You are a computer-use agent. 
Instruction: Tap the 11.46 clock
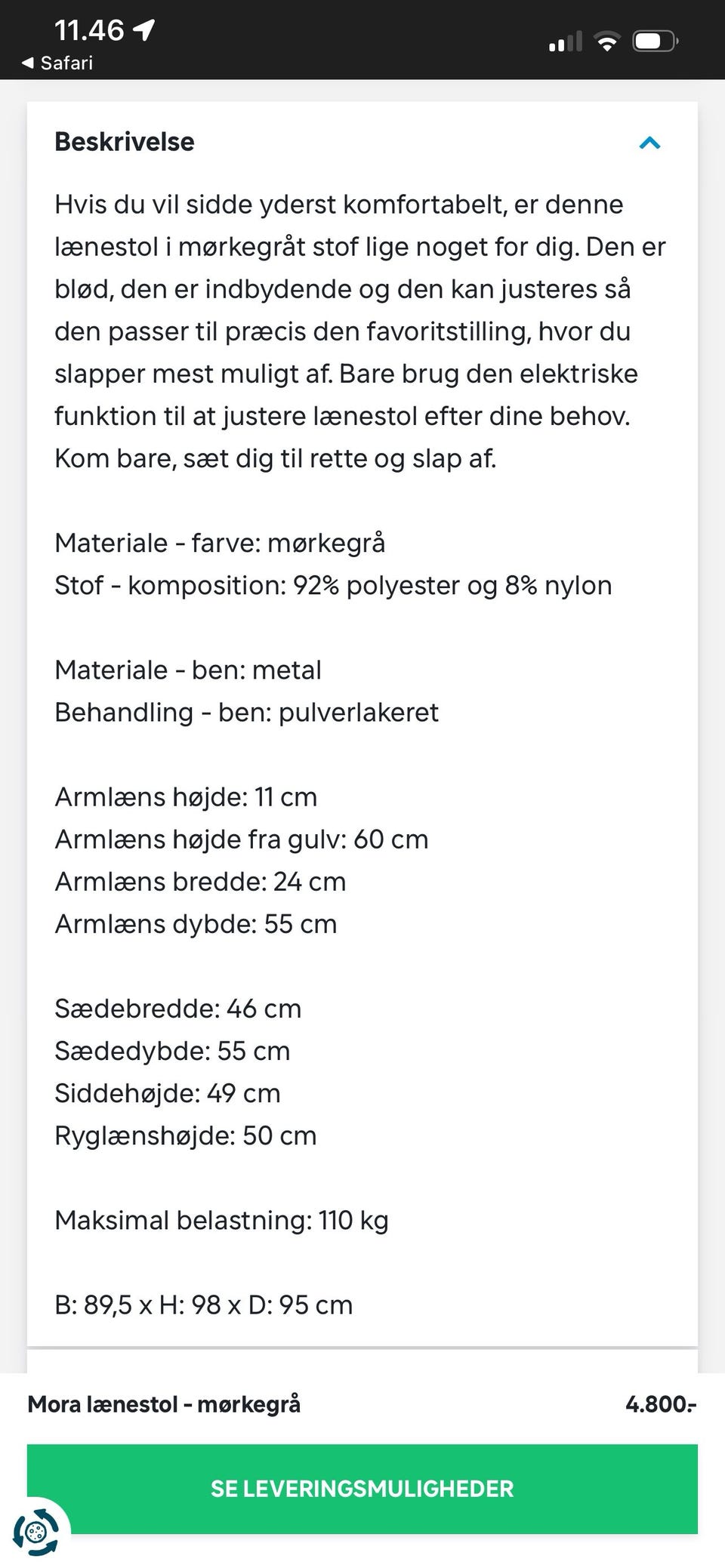click(x=88, y=30)
